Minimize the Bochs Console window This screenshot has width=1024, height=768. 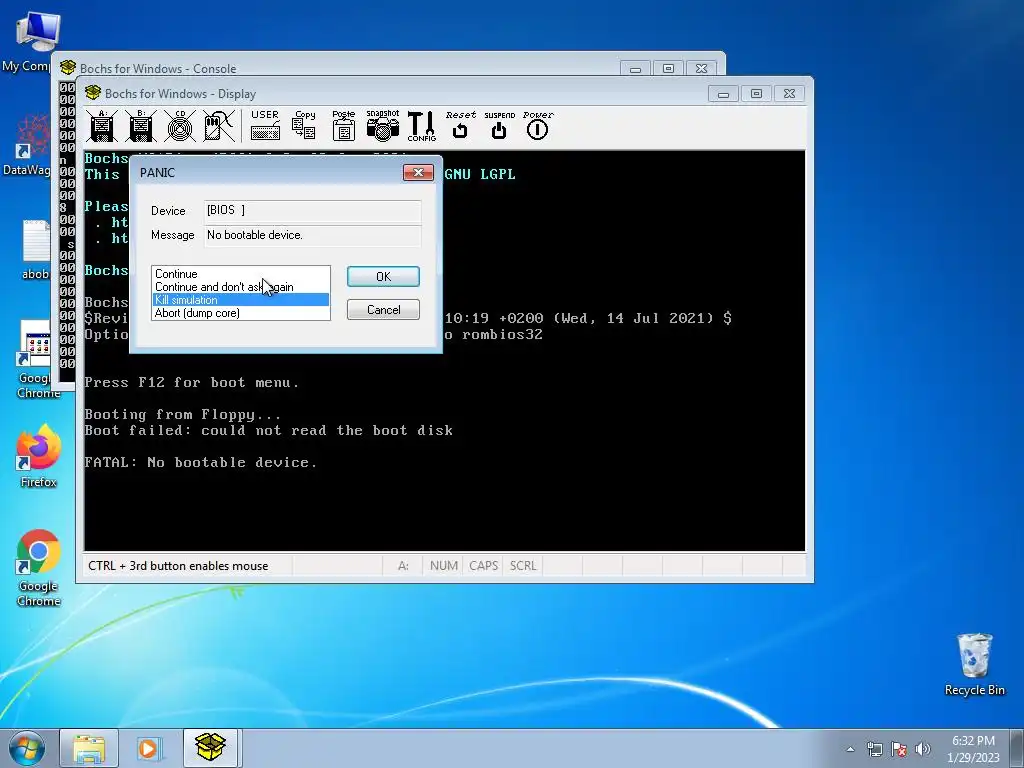click(635, 68)
